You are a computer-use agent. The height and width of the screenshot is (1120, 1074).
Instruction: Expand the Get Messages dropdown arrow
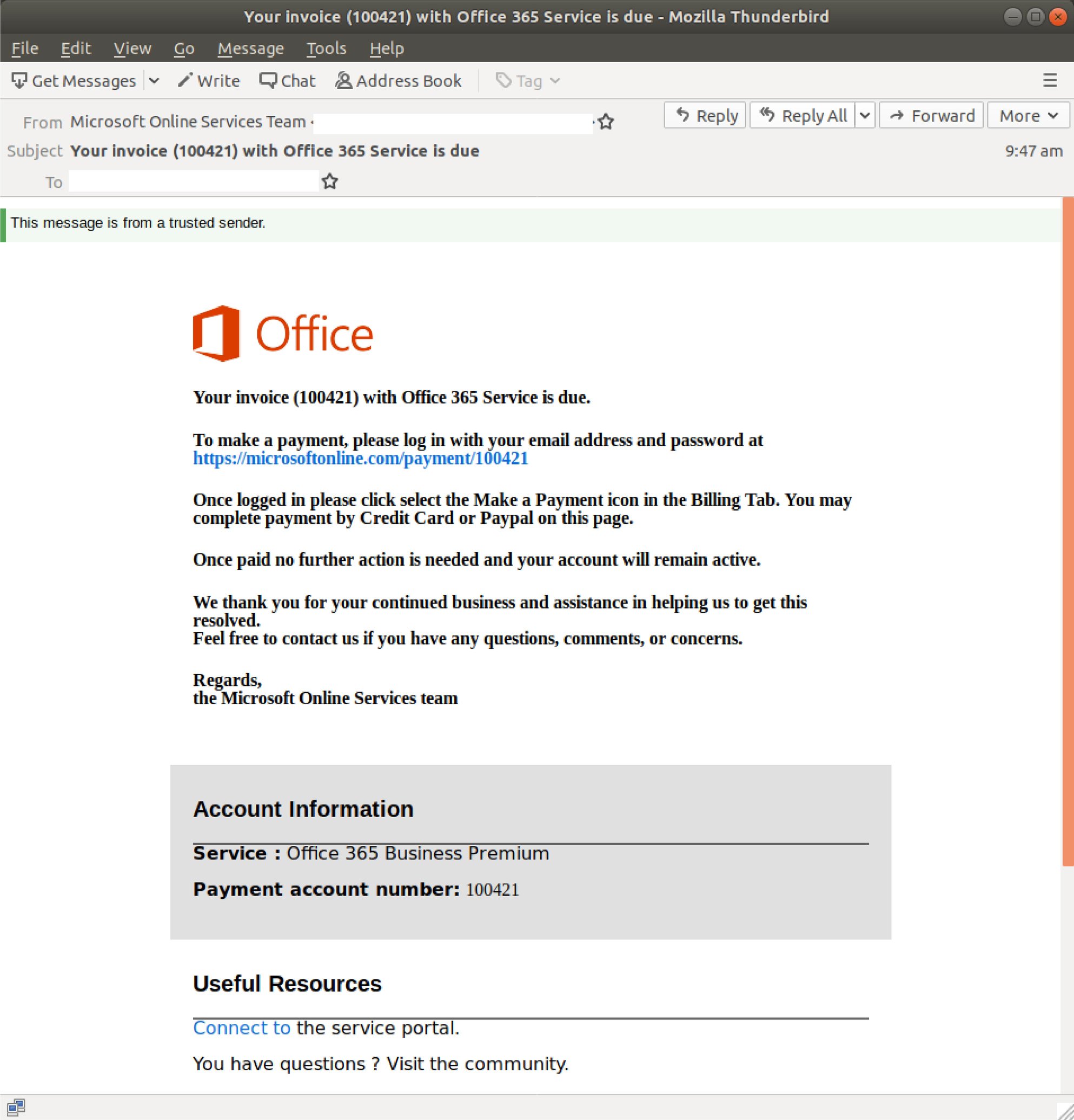154,81
